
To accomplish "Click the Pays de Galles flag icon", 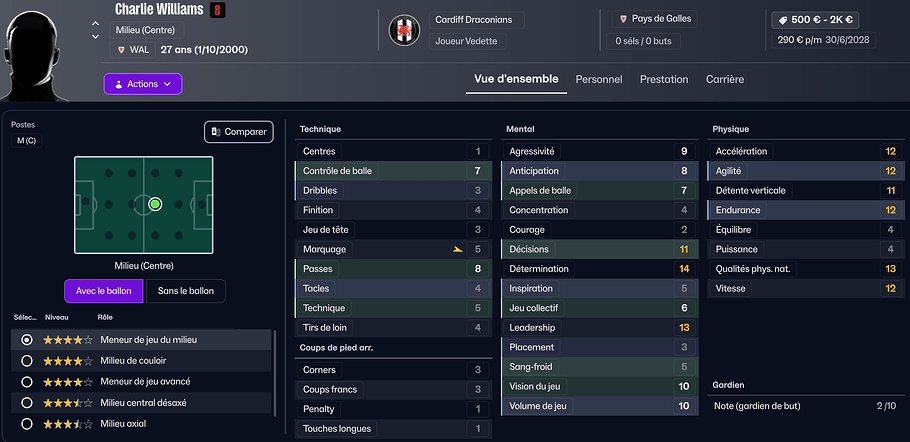I will point(624,19).
